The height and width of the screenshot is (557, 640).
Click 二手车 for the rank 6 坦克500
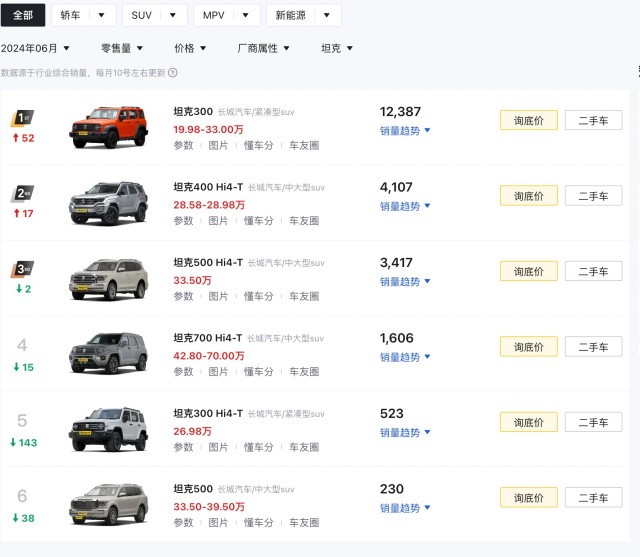coord(593,498)
